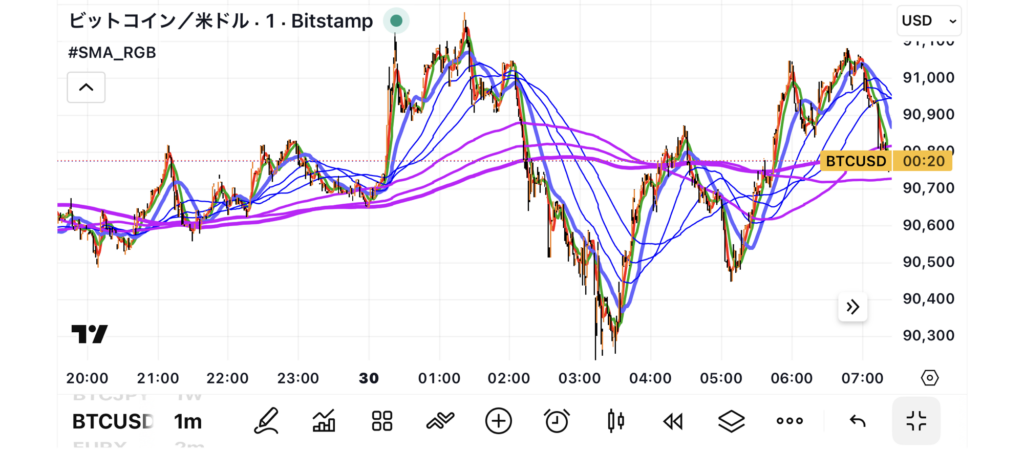Jump to latest bar with double-arrow button
This screenshot has height=473, width=1024.
[852, 307]
